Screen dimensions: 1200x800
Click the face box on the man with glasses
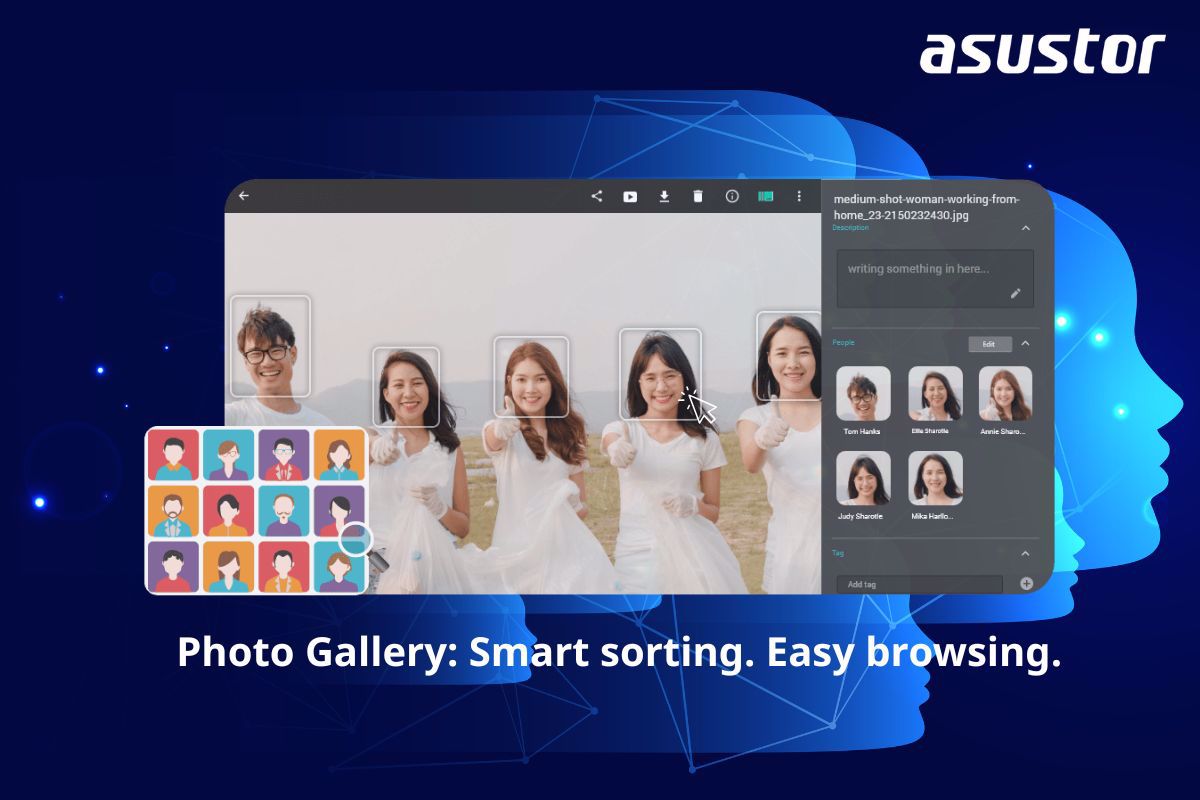tap(270, 345)
